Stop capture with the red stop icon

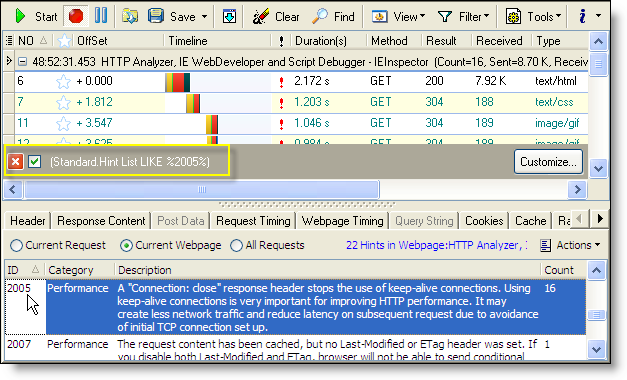coord(76,16)
